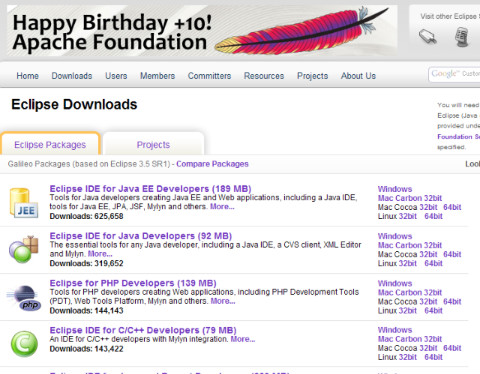
Task: Click the grey microphone-like icon beside the USB drive
Action: click(462, 37)
